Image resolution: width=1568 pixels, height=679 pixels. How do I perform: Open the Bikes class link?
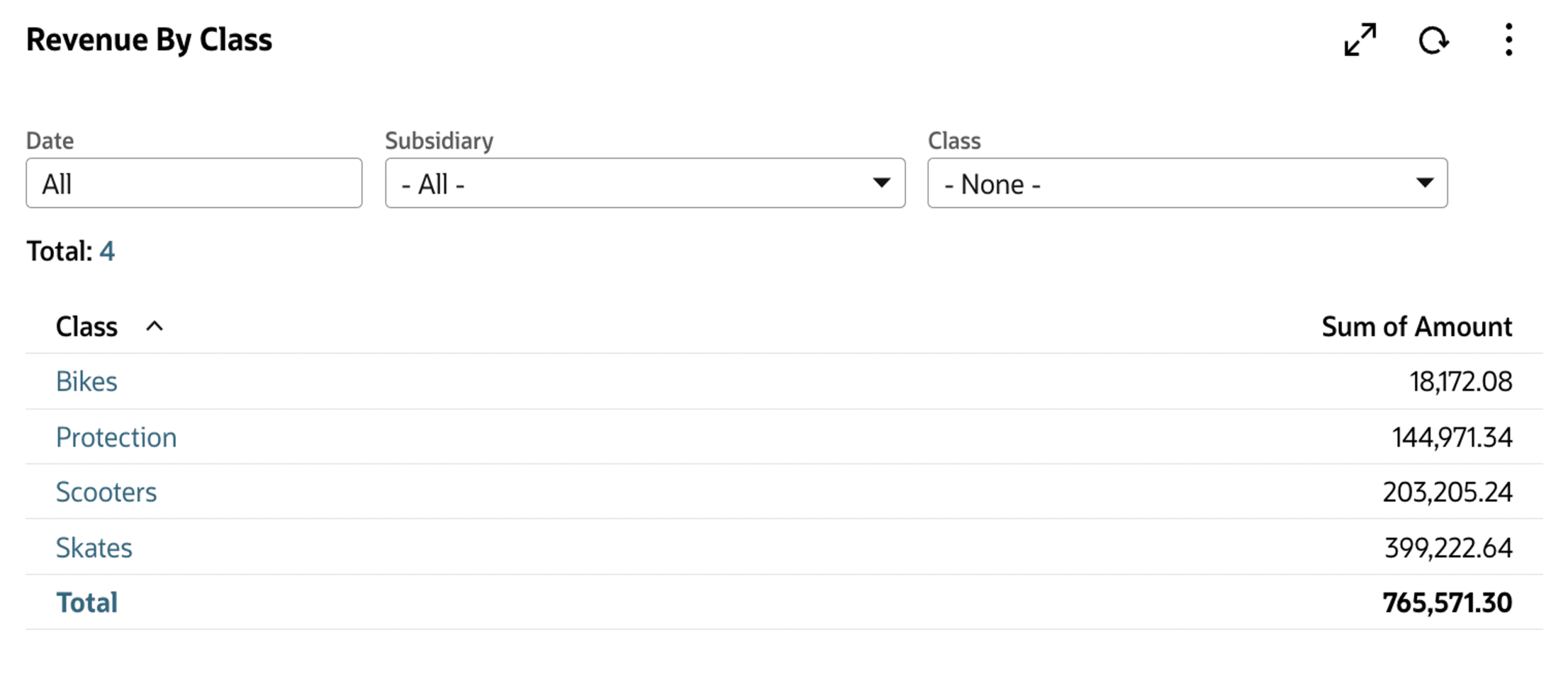tap(86, 382)
